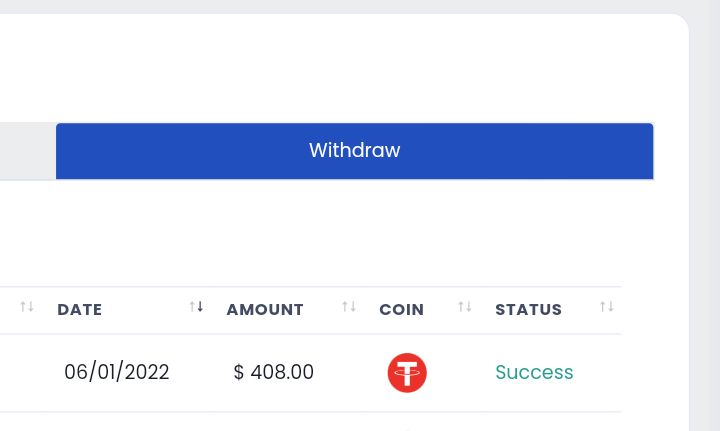720x431 pixels.
Task: Click ascending up arrow in Status sort
Action: coord(603,306)
